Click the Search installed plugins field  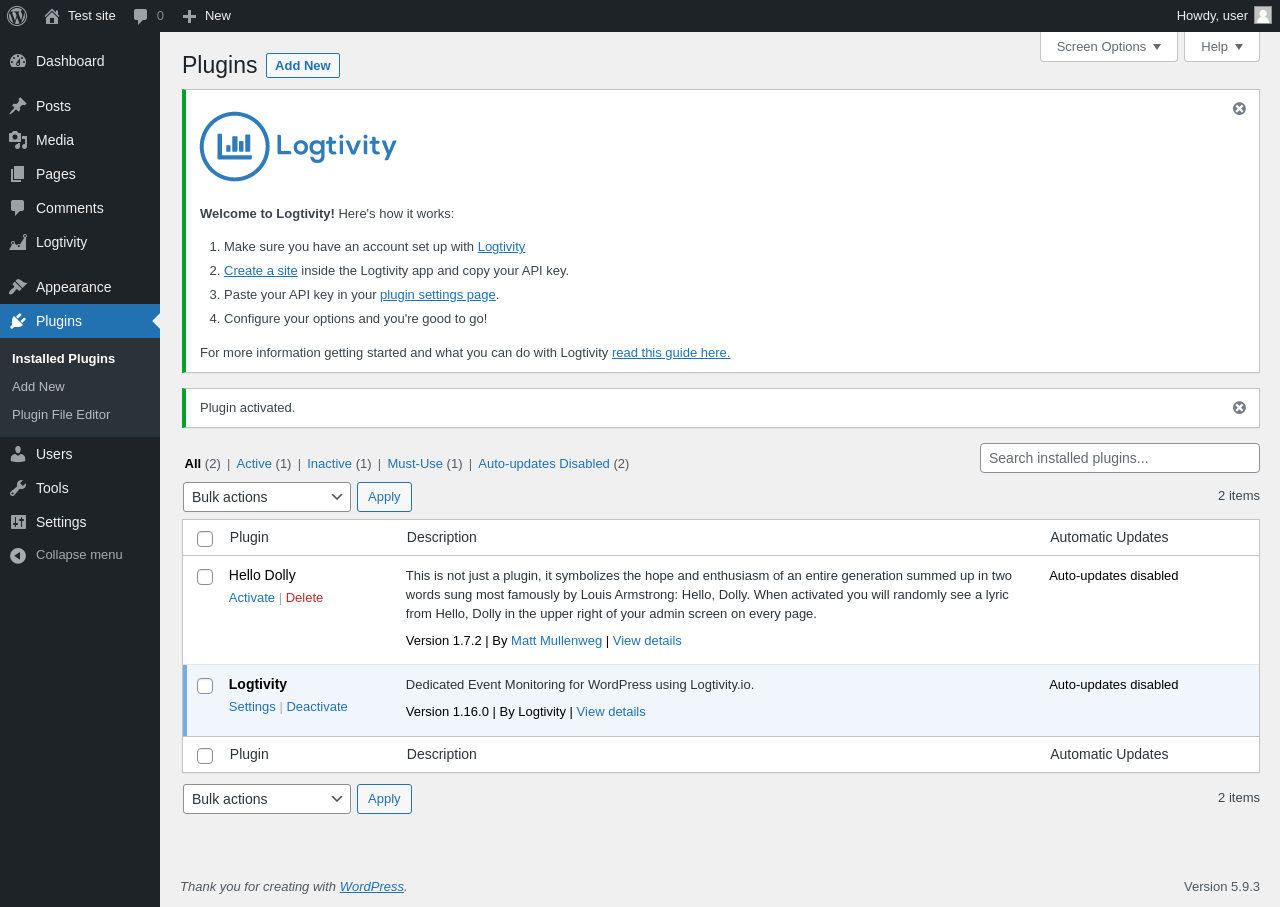pyautogui.click(x=1120, y=458)
